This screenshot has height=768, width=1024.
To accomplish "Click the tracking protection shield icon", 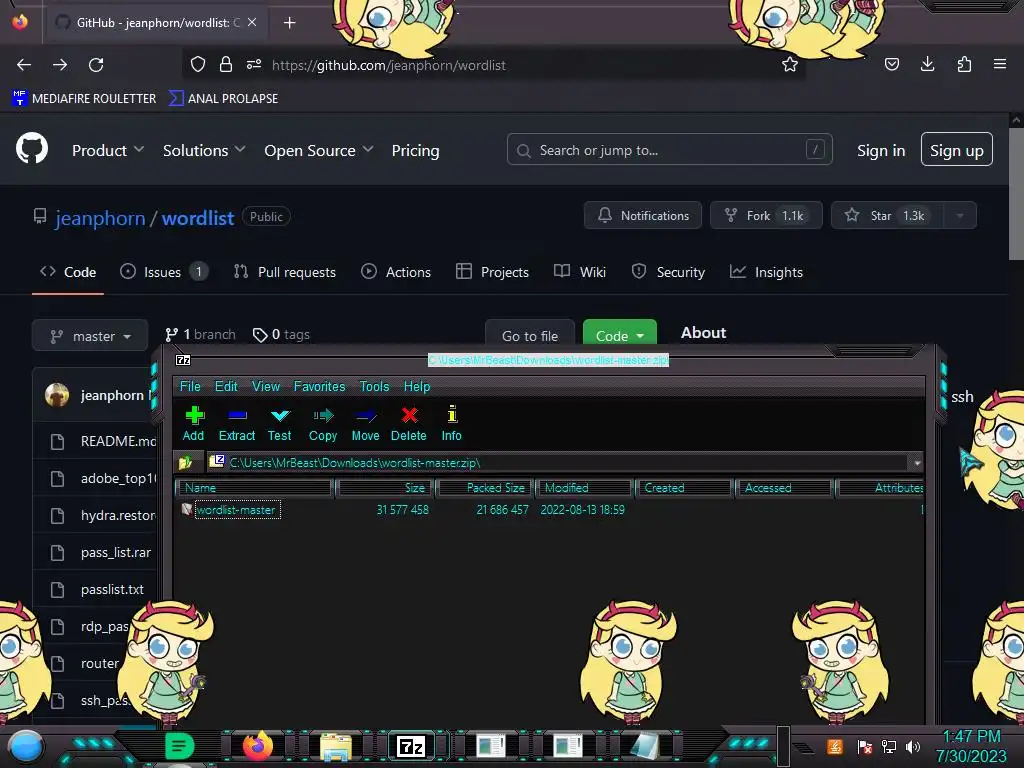I will [x=198, y=64].
